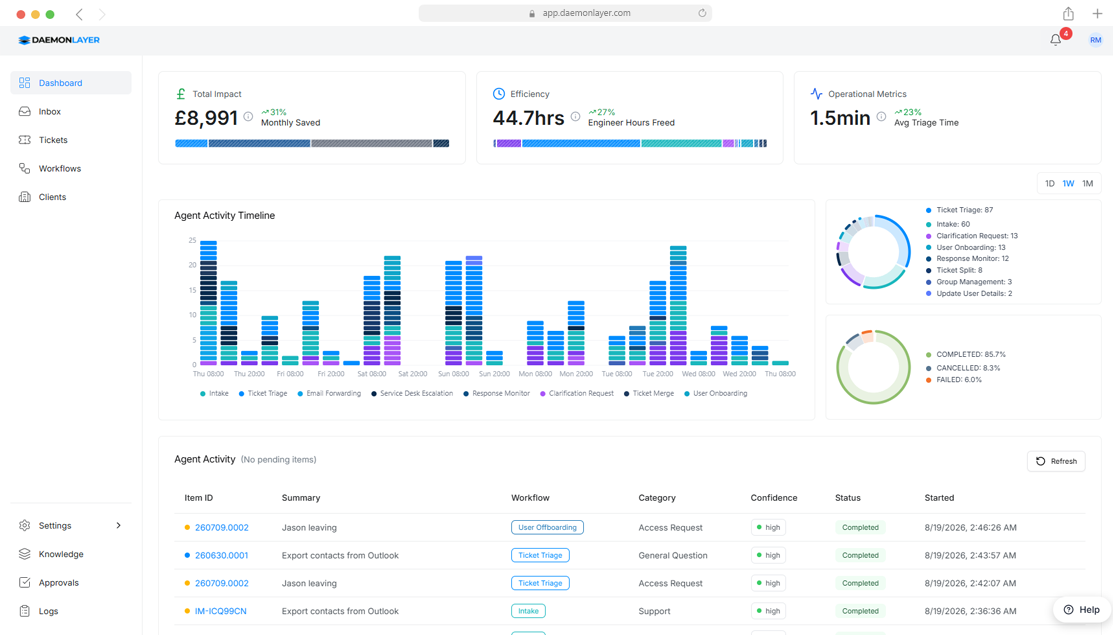This screenshot has width=1113, height=635.
Task: Click Ticket Triage tag in General Question row
Action: point(540,556)
